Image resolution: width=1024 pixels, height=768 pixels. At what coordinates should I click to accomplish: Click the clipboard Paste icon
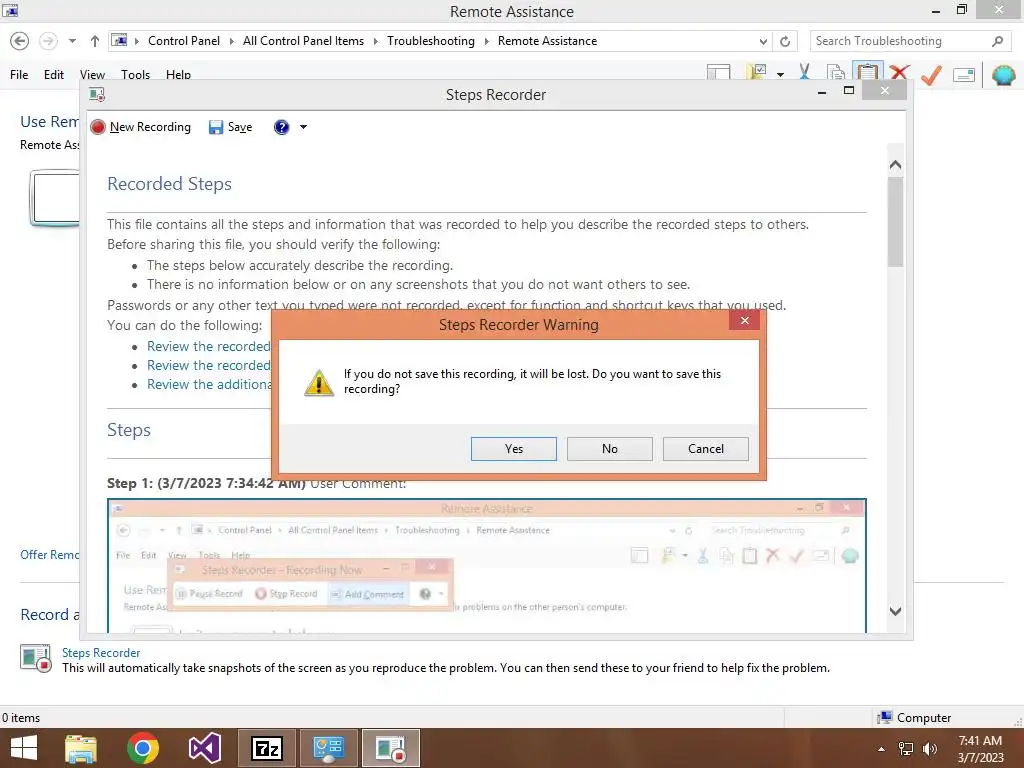point(867,71)
